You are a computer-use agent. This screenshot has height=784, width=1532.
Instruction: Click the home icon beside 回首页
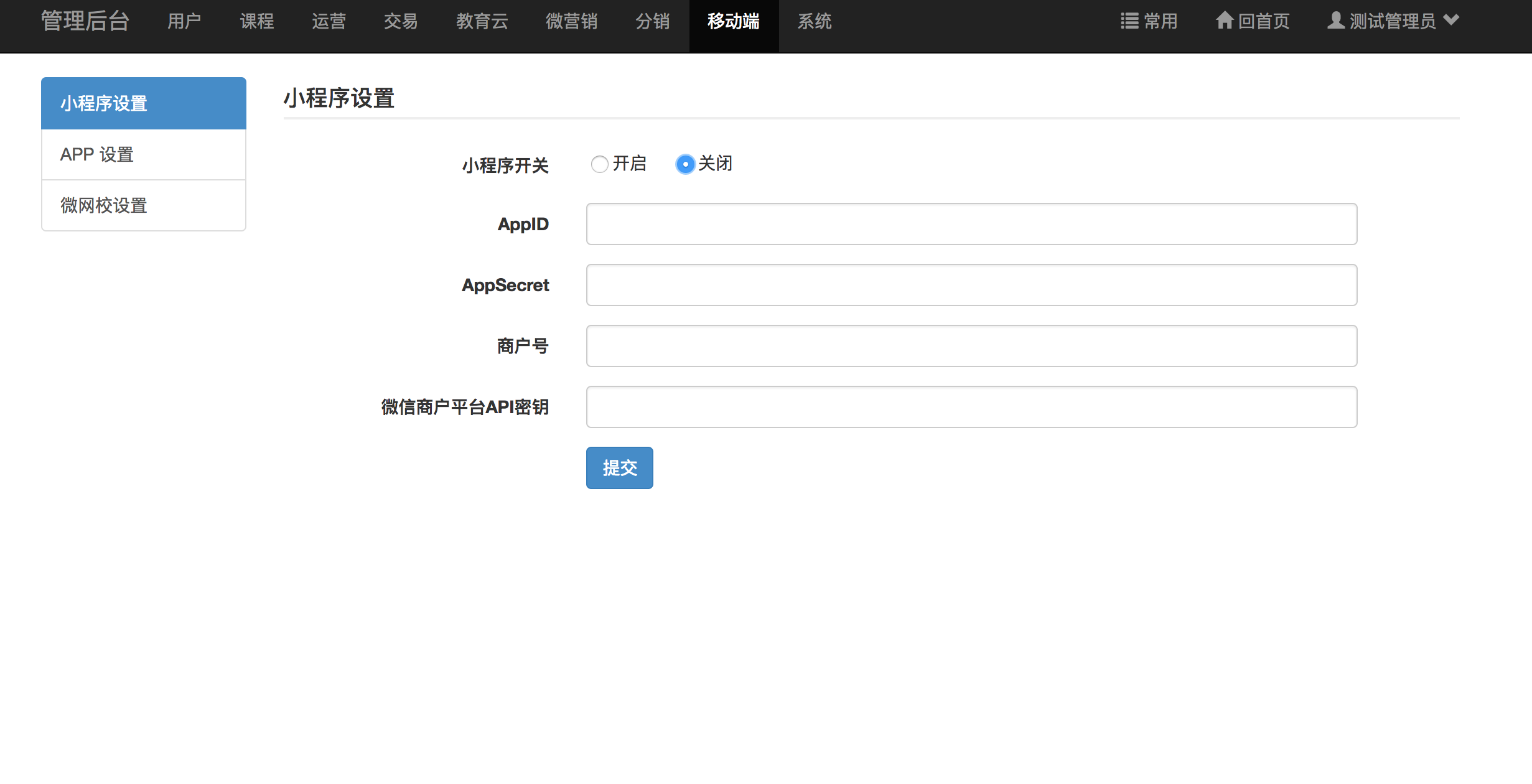point(1225,21)
